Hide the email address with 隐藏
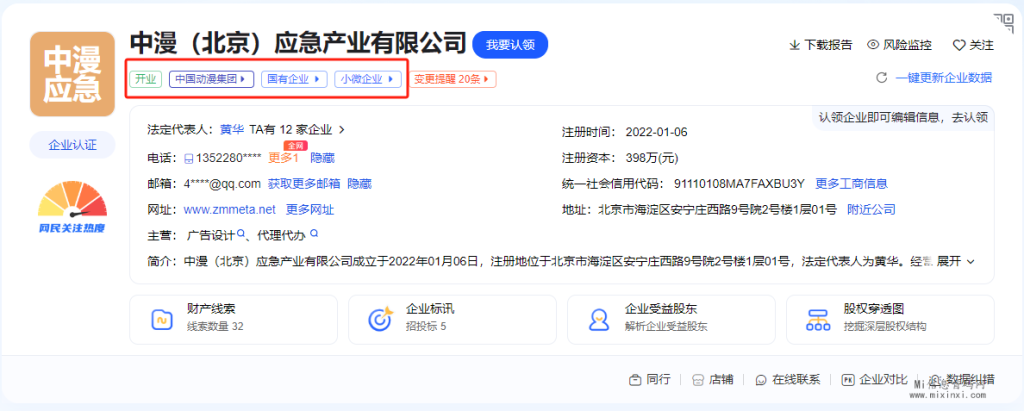The width and height of the screenshot is (1024, 411). point(359,184)
